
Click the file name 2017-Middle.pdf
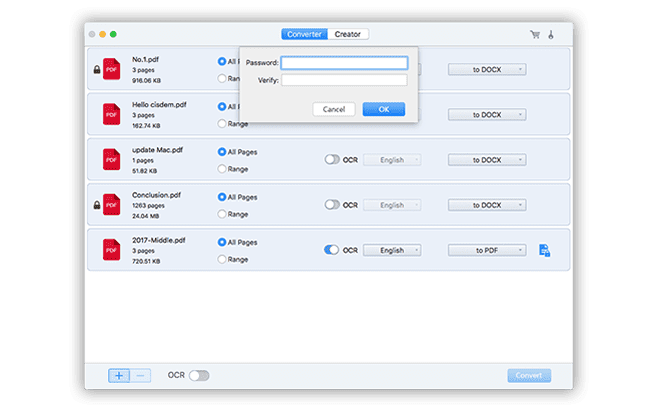[159, 240]
